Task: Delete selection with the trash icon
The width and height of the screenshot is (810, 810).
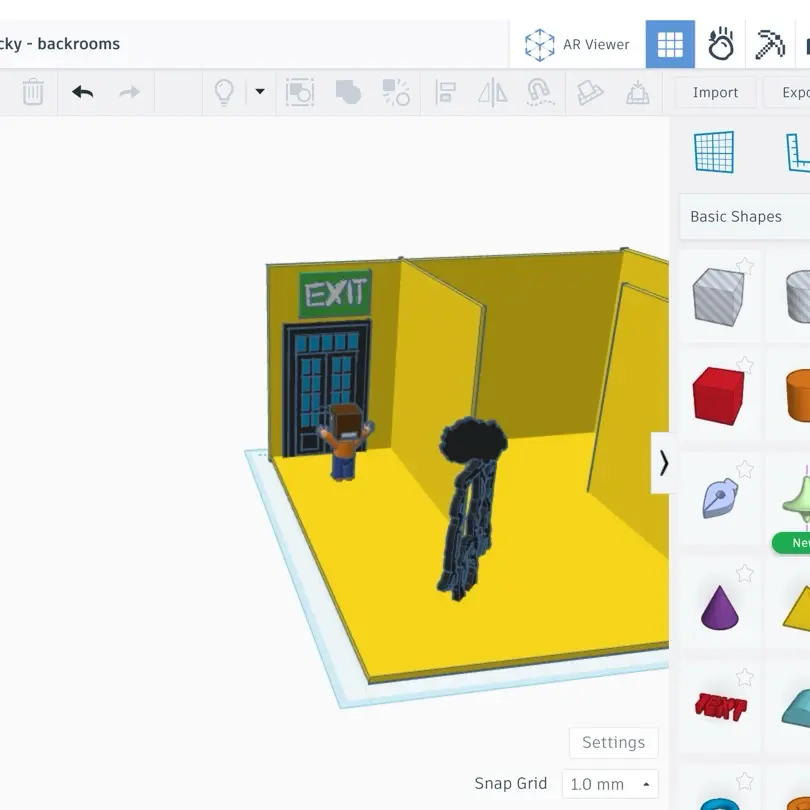Action: pos(33,92)
